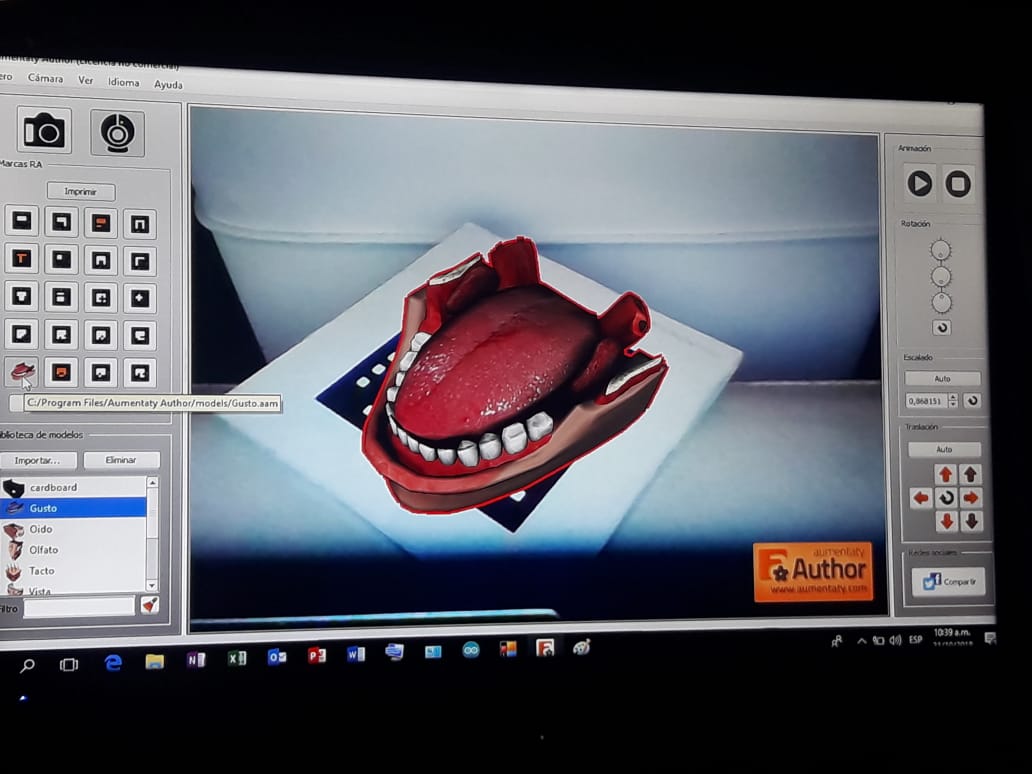Click the camera snapshot icon
Image resolution: width=1032 pixels, height=774 pixels.
pos(43,130)
